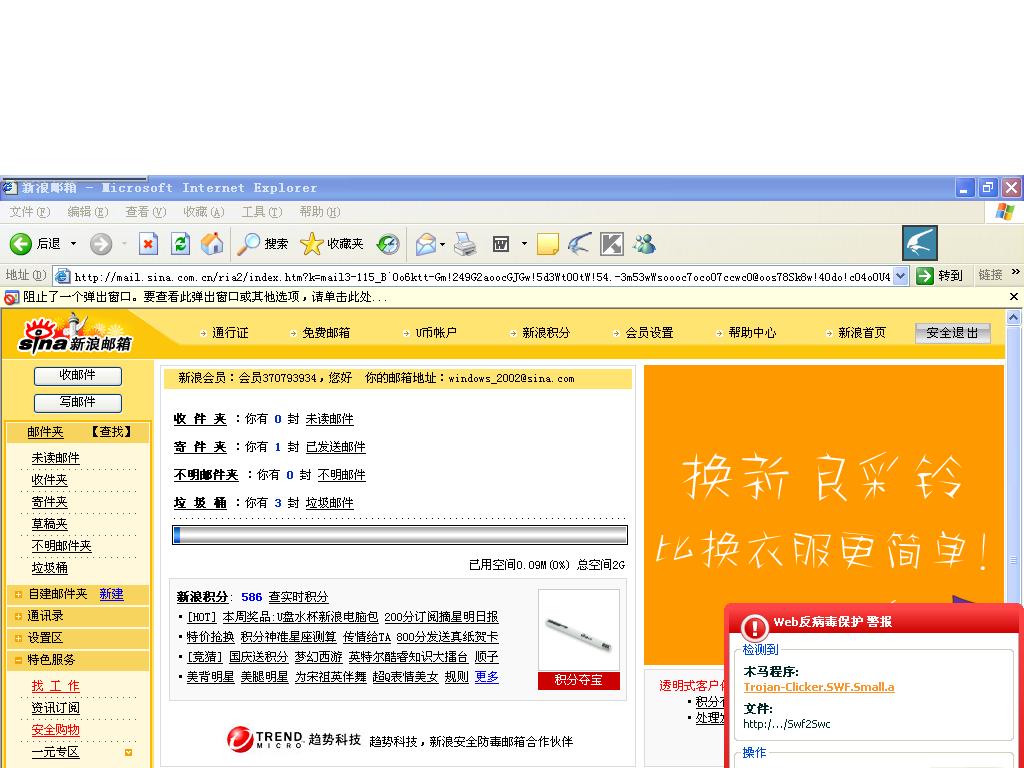Click the popup blocked icon in info bar

pos(11,298)
